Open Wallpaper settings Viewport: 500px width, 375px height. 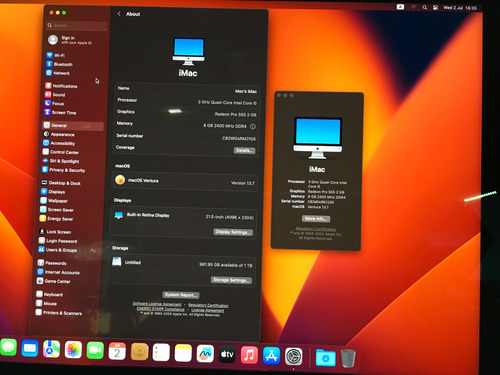54,201
